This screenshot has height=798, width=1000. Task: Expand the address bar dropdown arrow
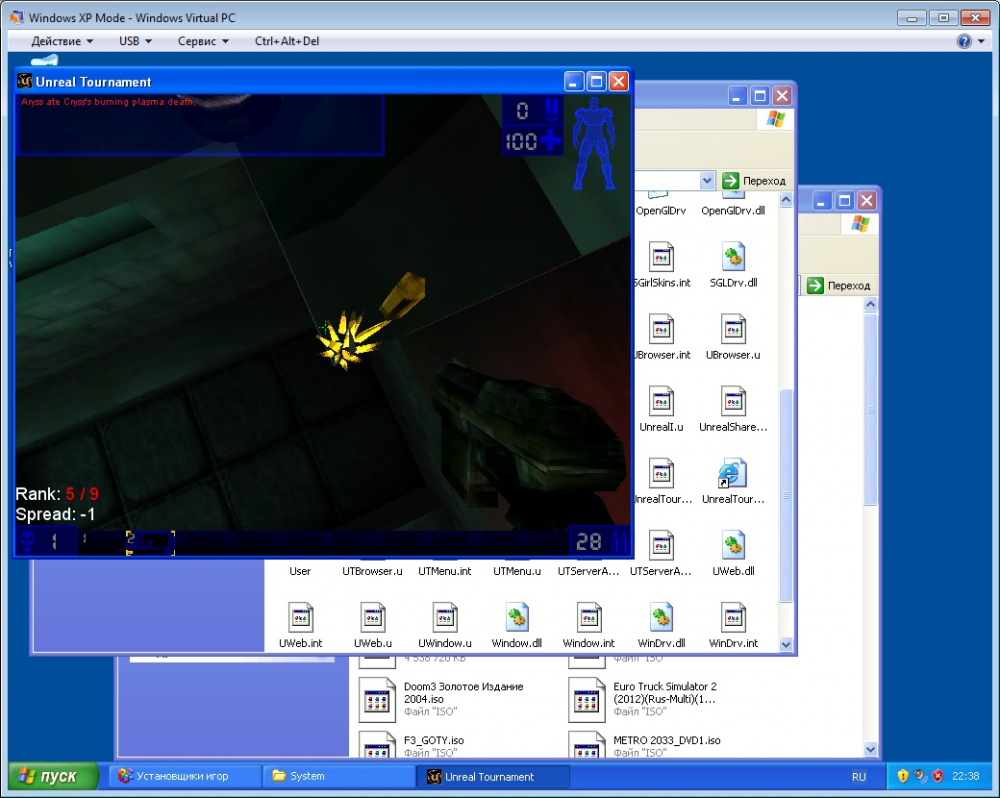[707, 180]
